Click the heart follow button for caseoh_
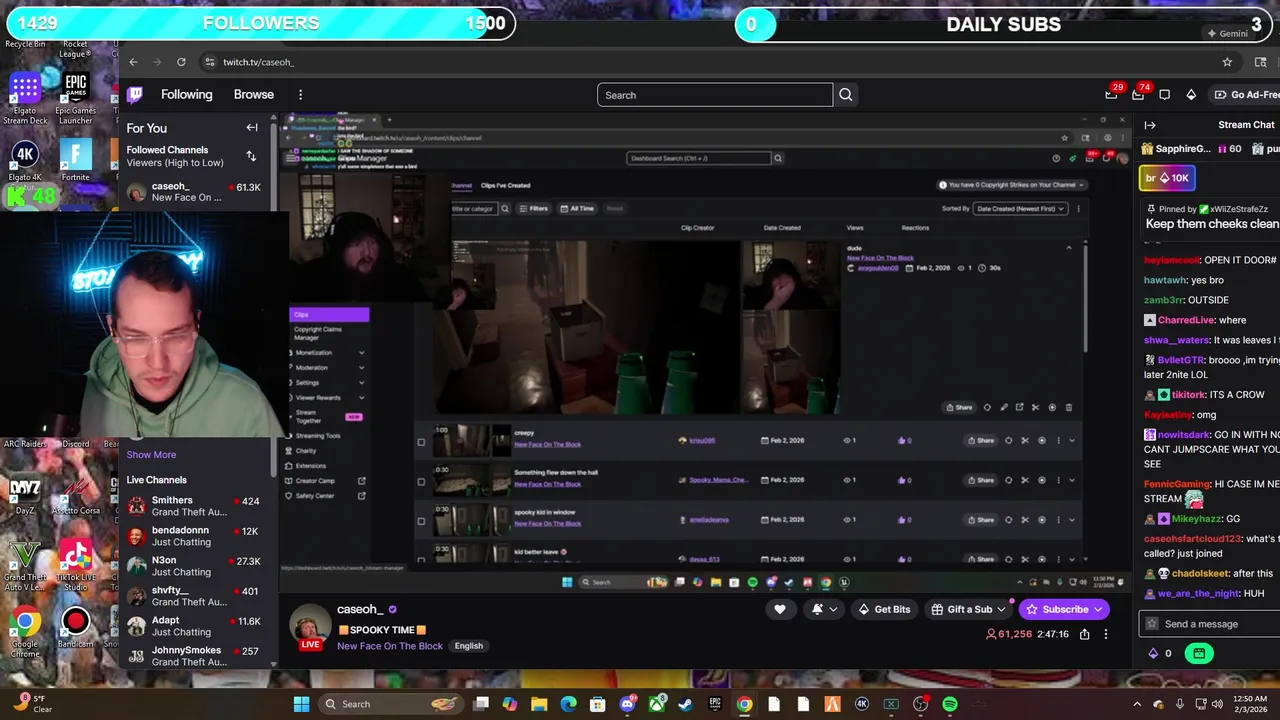1280x720 pixels. point(780,609)
